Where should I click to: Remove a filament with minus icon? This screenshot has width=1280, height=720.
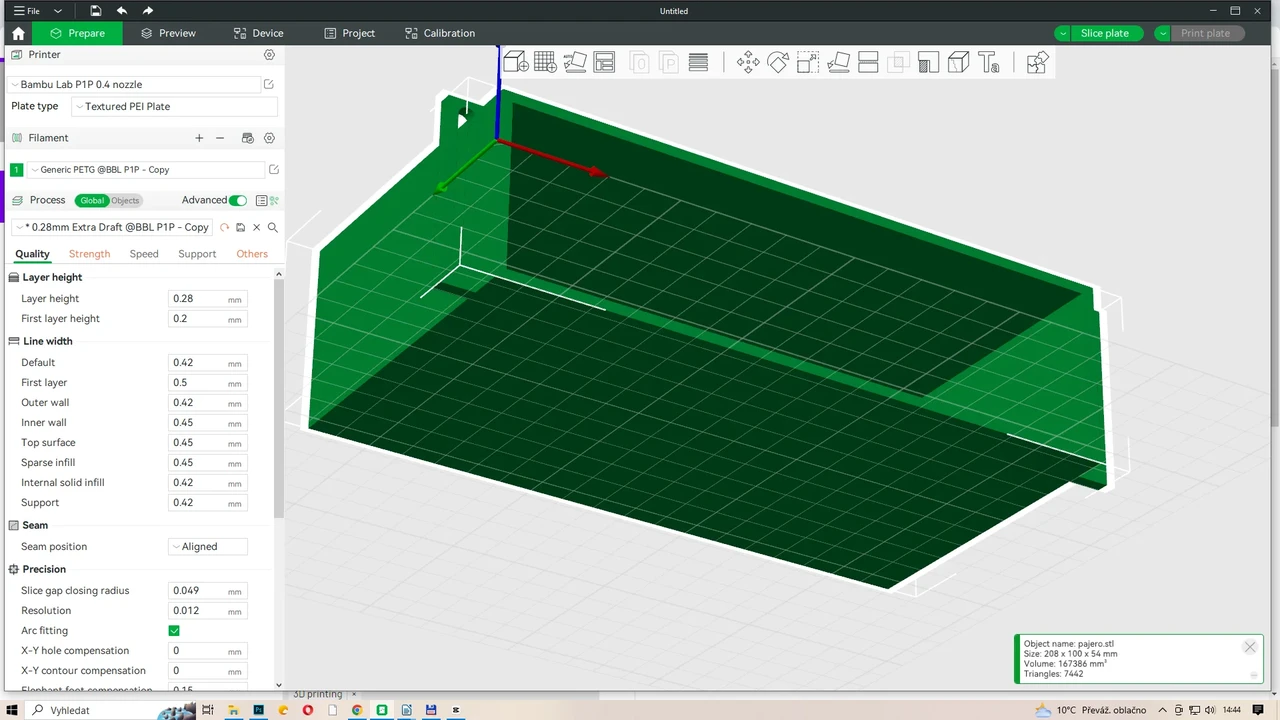coord(220,138)
